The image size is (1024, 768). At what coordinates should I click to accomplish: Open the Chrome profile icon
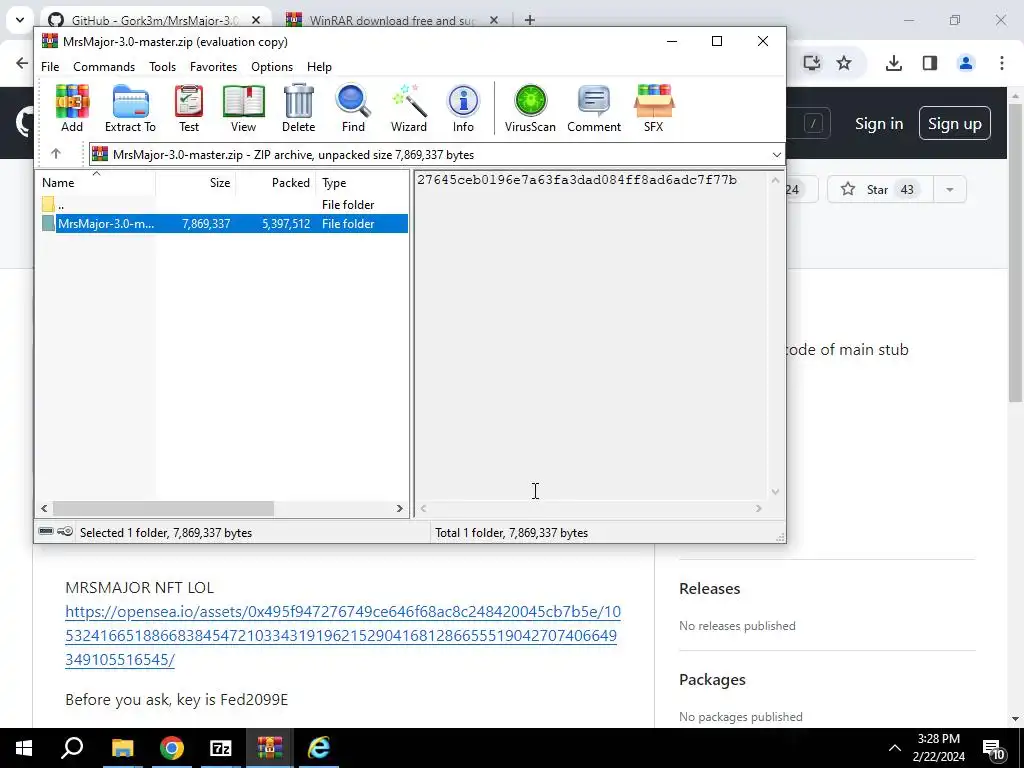click(966, 63)
